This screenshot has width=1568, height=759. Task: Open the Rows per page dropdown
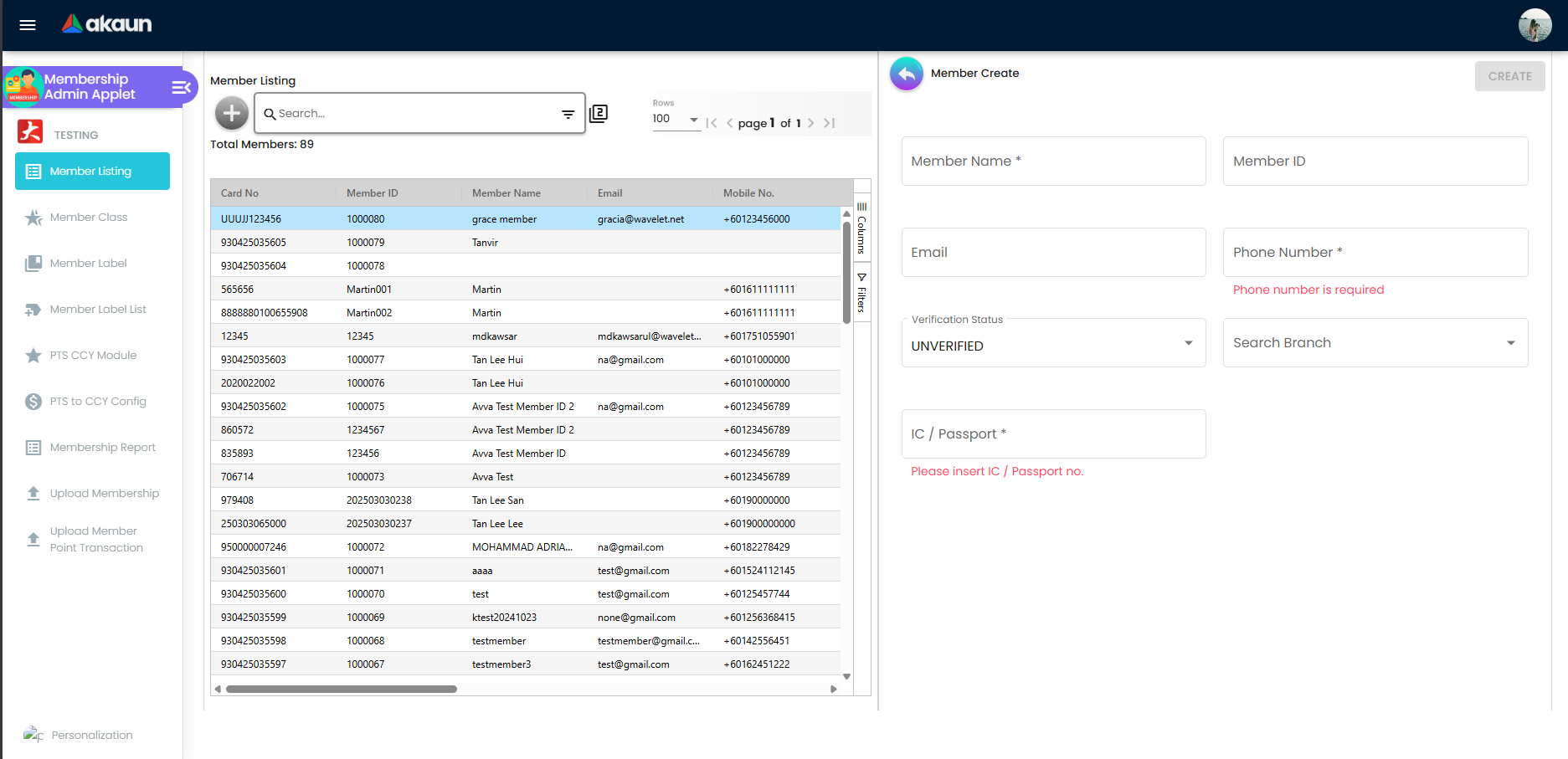coord(676,120)
